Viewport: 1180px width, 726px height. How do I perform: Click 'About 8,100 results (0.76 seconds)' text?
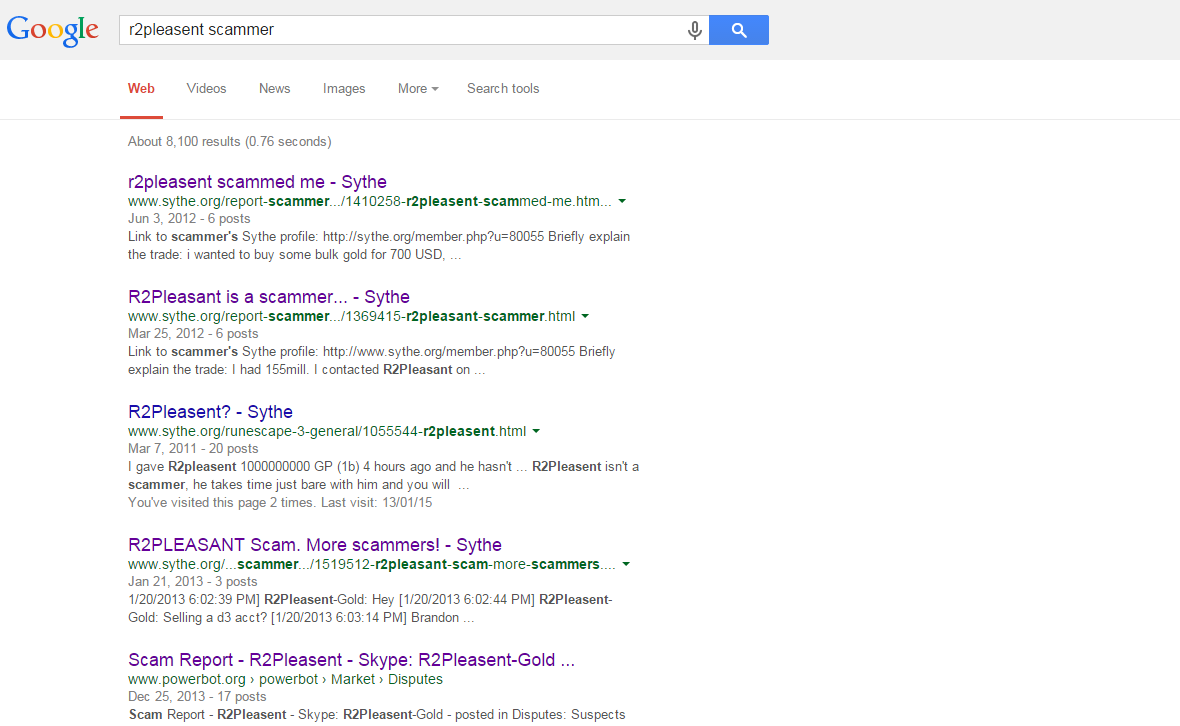tap(230, 141)
